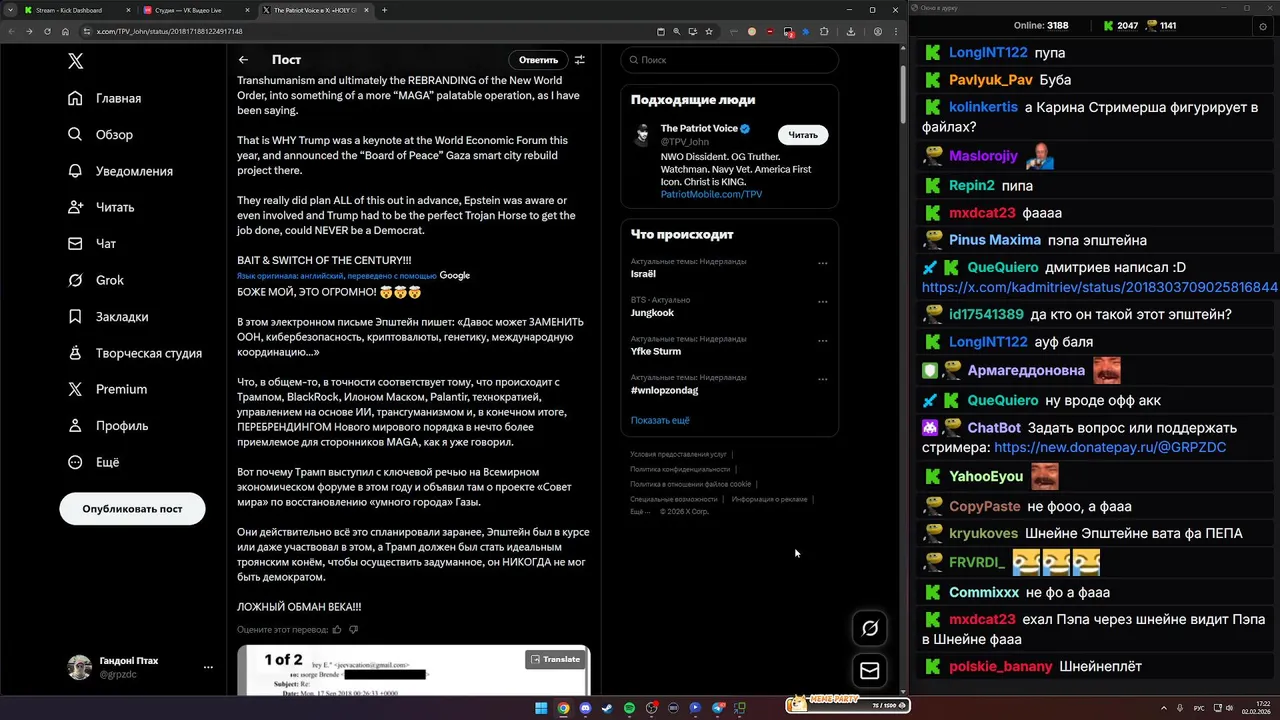
Task: Open options for #wnlopzondag trend
Action: point(823,379)
